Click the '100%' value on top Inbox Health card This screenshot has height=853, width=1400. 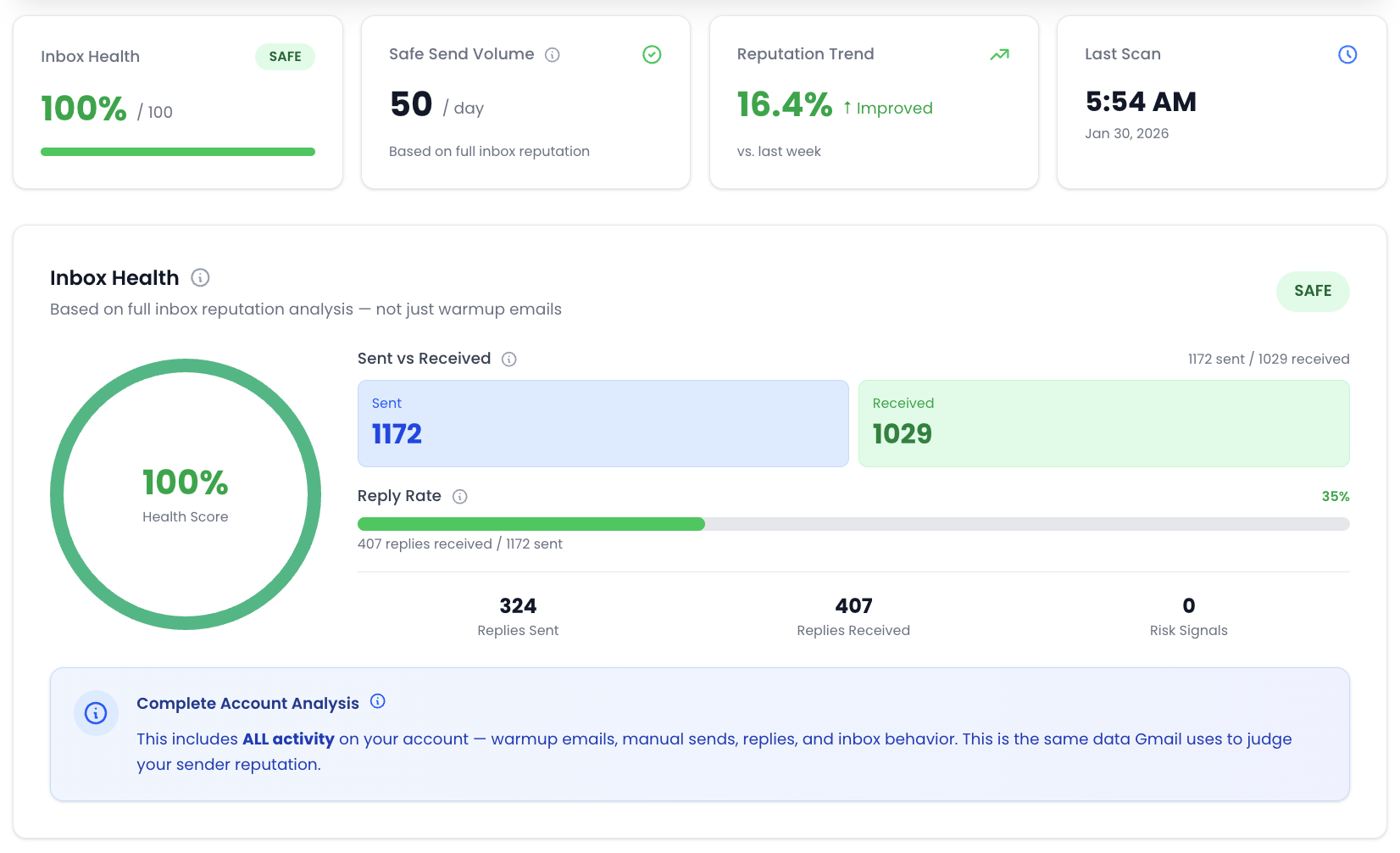pos(84,109)
